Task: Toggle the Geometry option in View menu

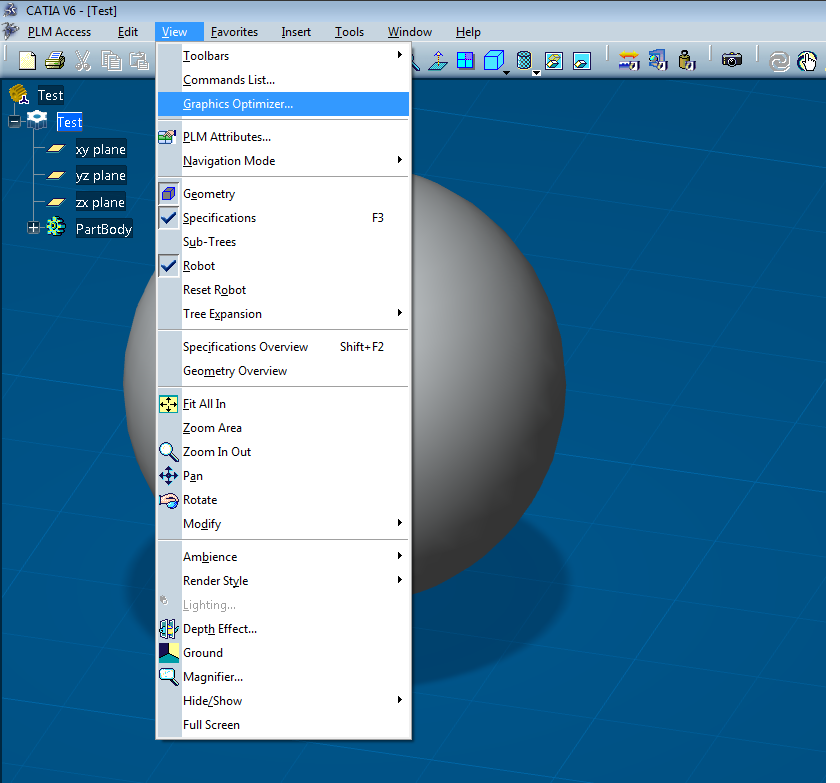Action: [x=283, y=194]
